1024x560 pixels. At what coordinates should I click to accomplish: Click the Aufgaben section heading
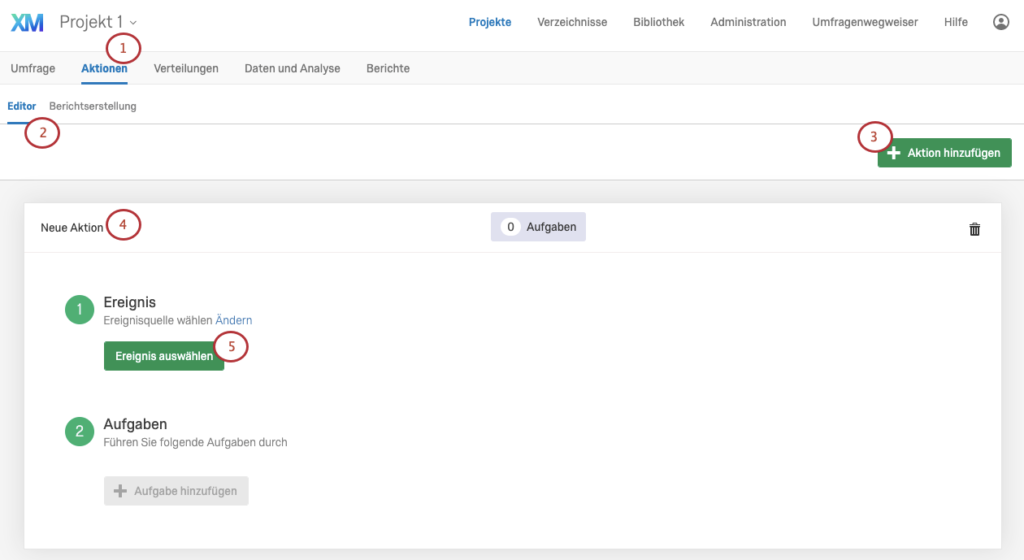[135, 424]
